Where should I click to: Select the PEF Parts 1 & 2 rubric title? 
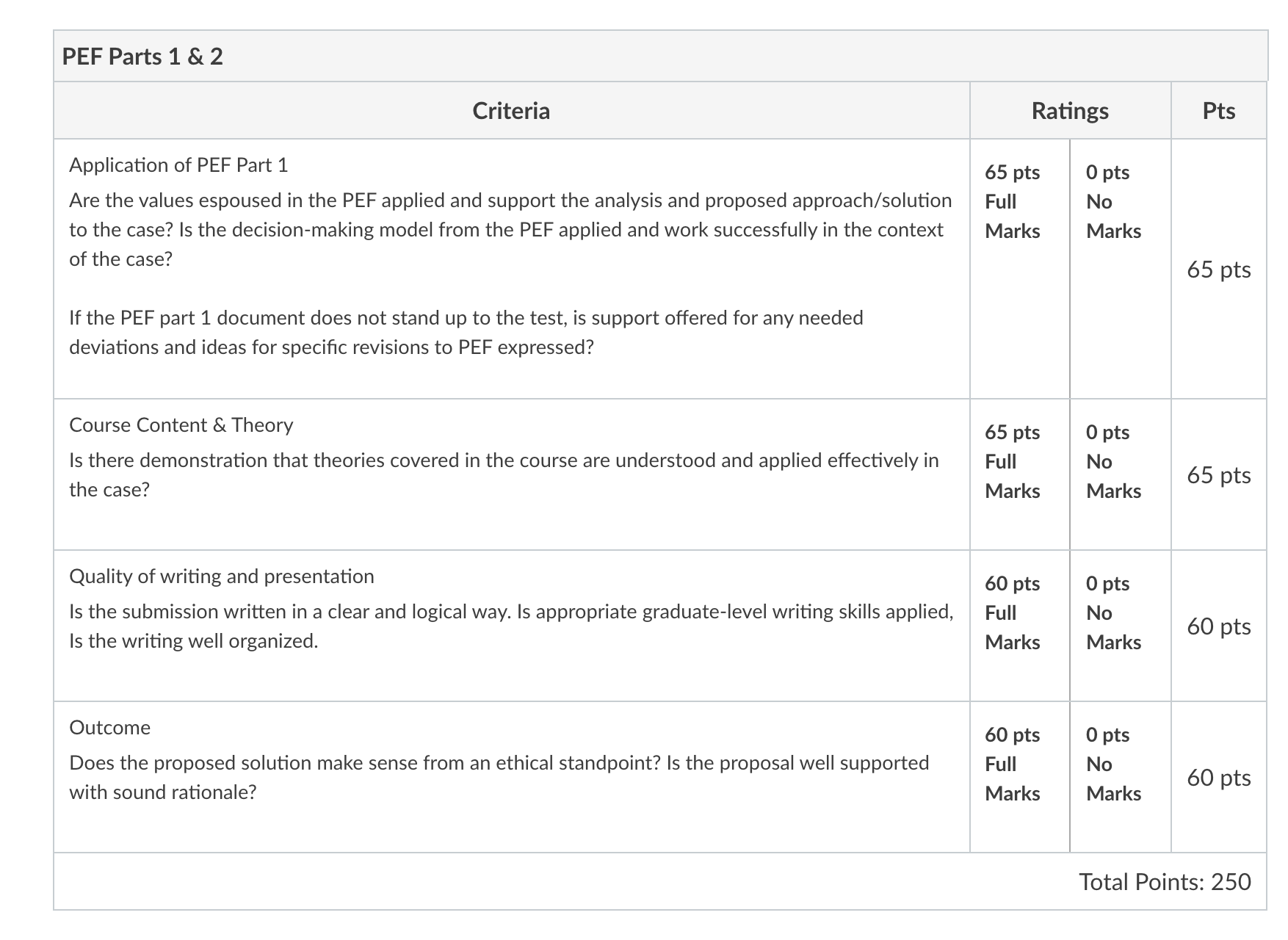142,57
